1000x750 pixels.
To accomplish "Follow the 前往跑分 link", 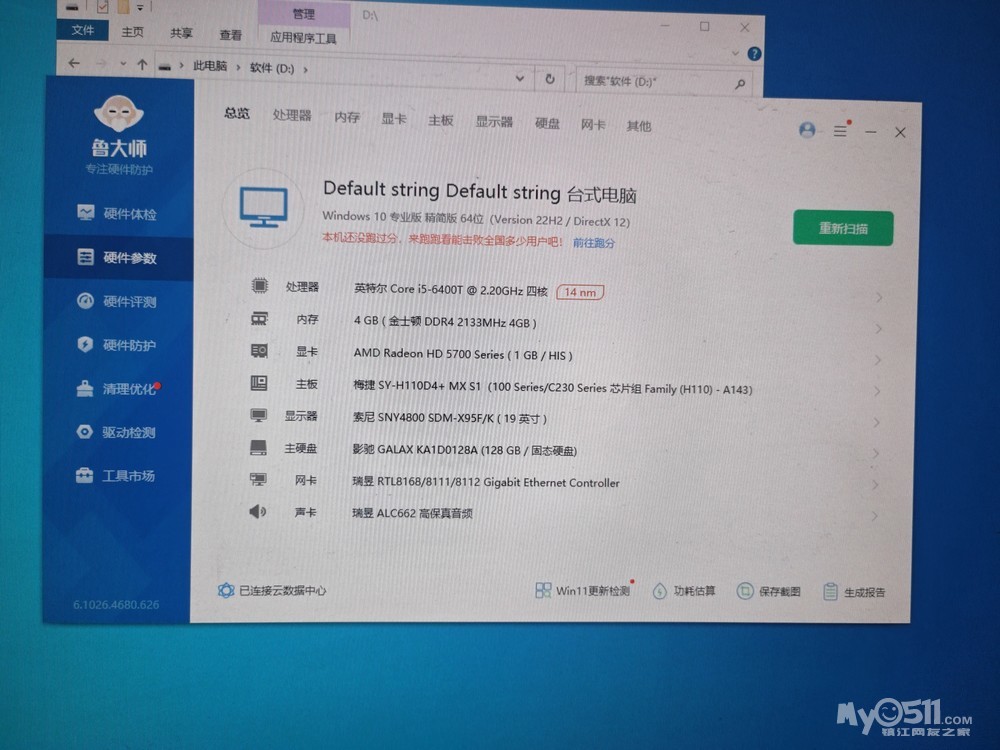I will (594, 242).
